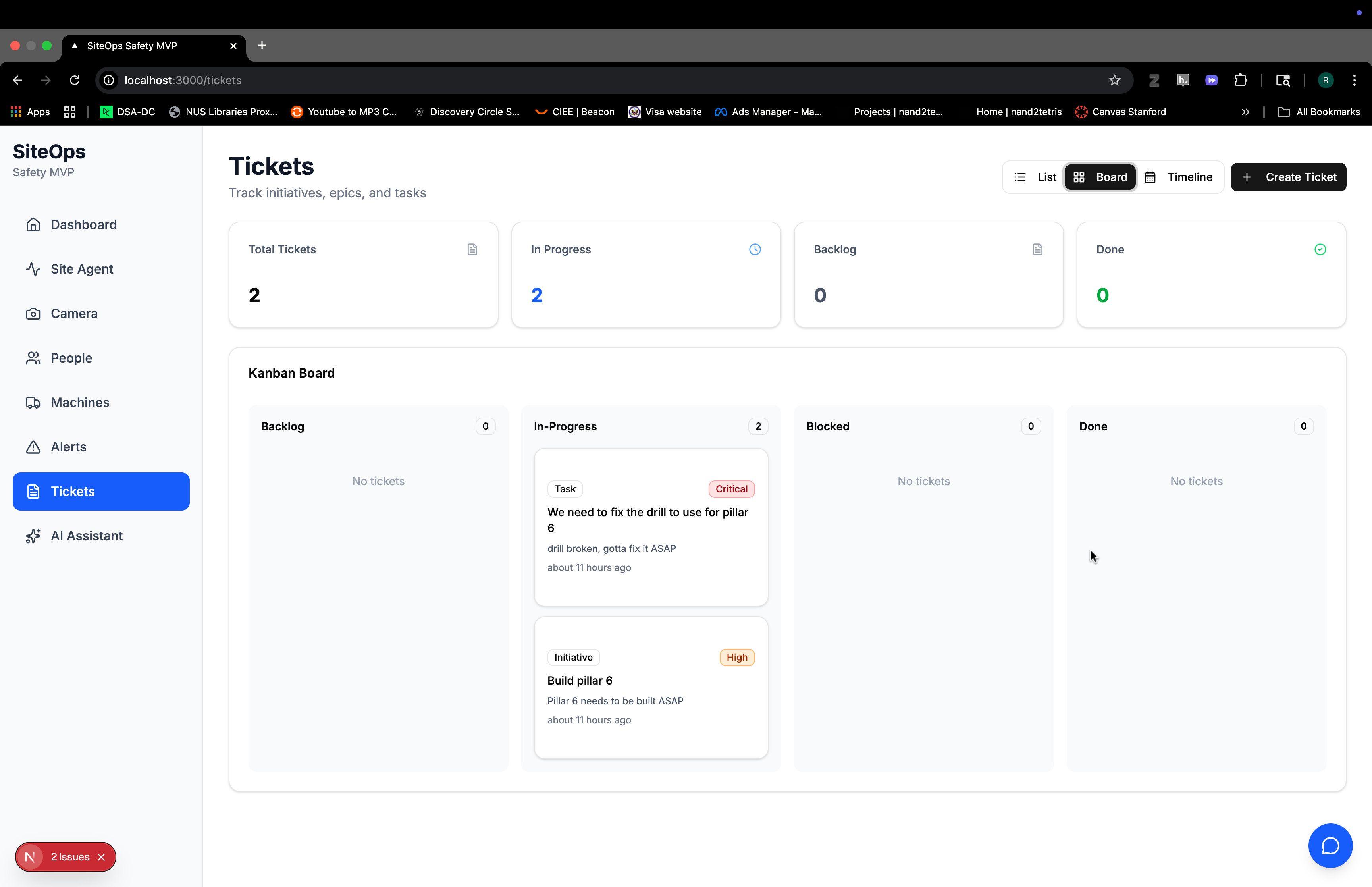Open the Build pillar 6 ticket card
1372x887 pixels.
[x=651, y=687]
